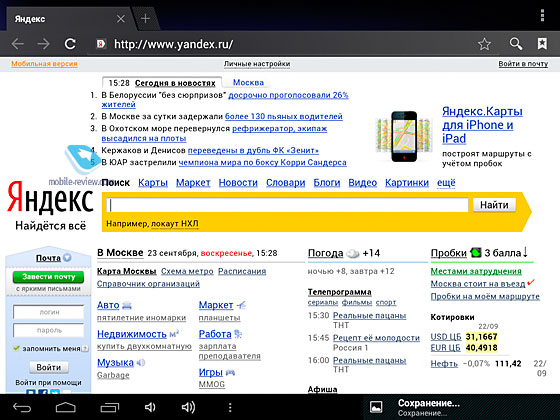Image resolution: width=560 pixels, height=420 pixels.
Task: Lower volume with the system bar speaker icon
Action: click(x=150, y=407)
